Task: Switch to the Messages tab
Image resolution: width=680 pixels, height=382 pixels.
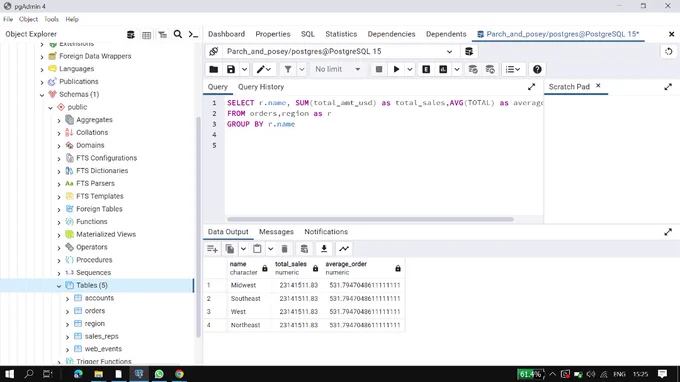Action: (x=276, y=232)
